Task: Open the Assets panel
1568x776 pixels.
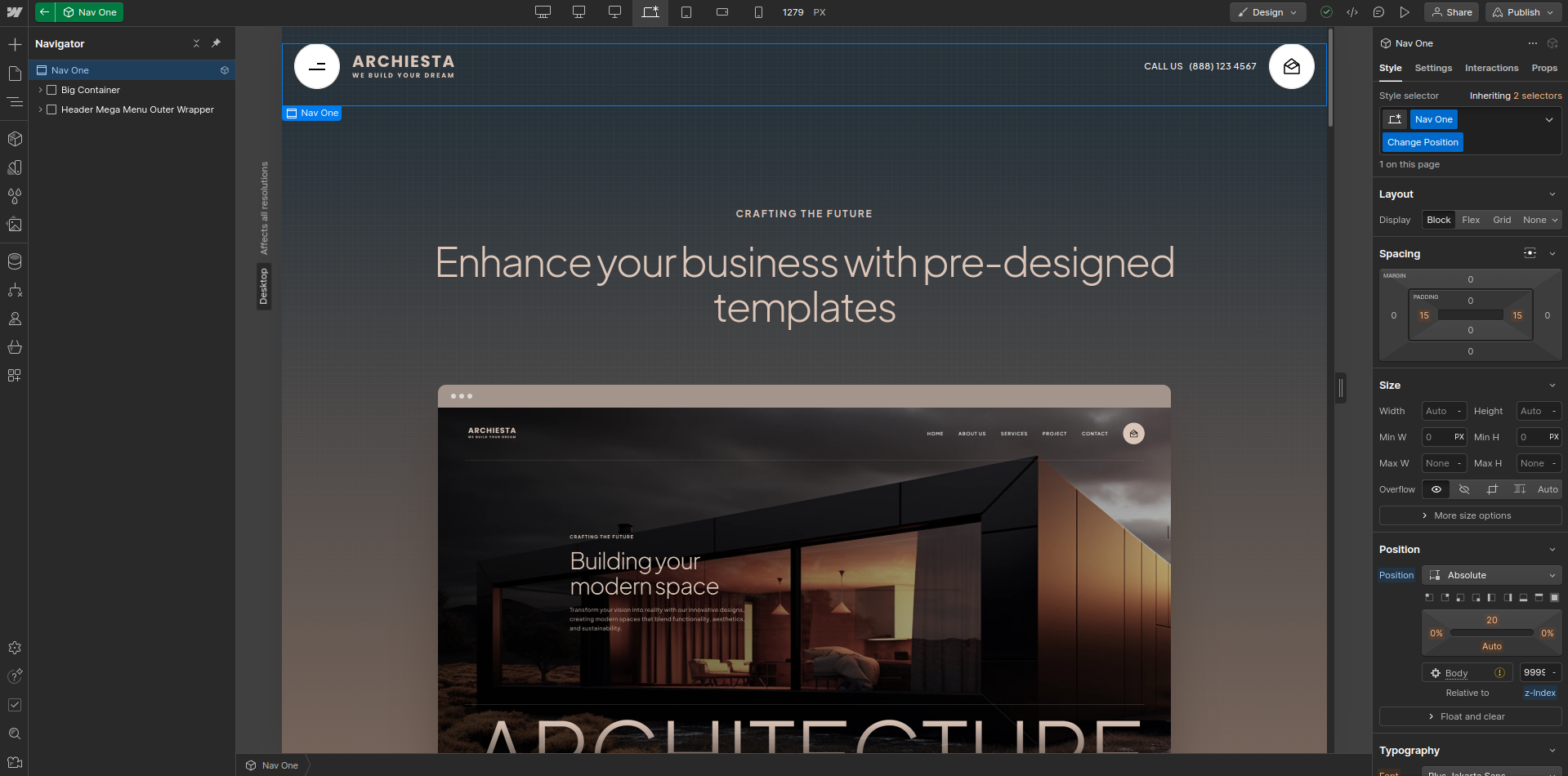Action: [15, 225]
